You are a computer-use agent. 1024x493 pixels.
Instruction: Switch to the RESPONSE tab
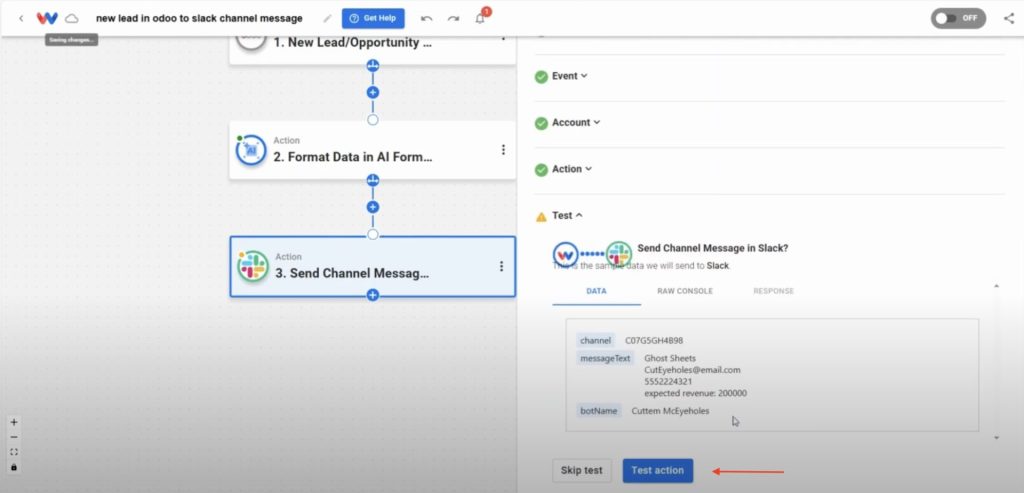click(773, 291)
